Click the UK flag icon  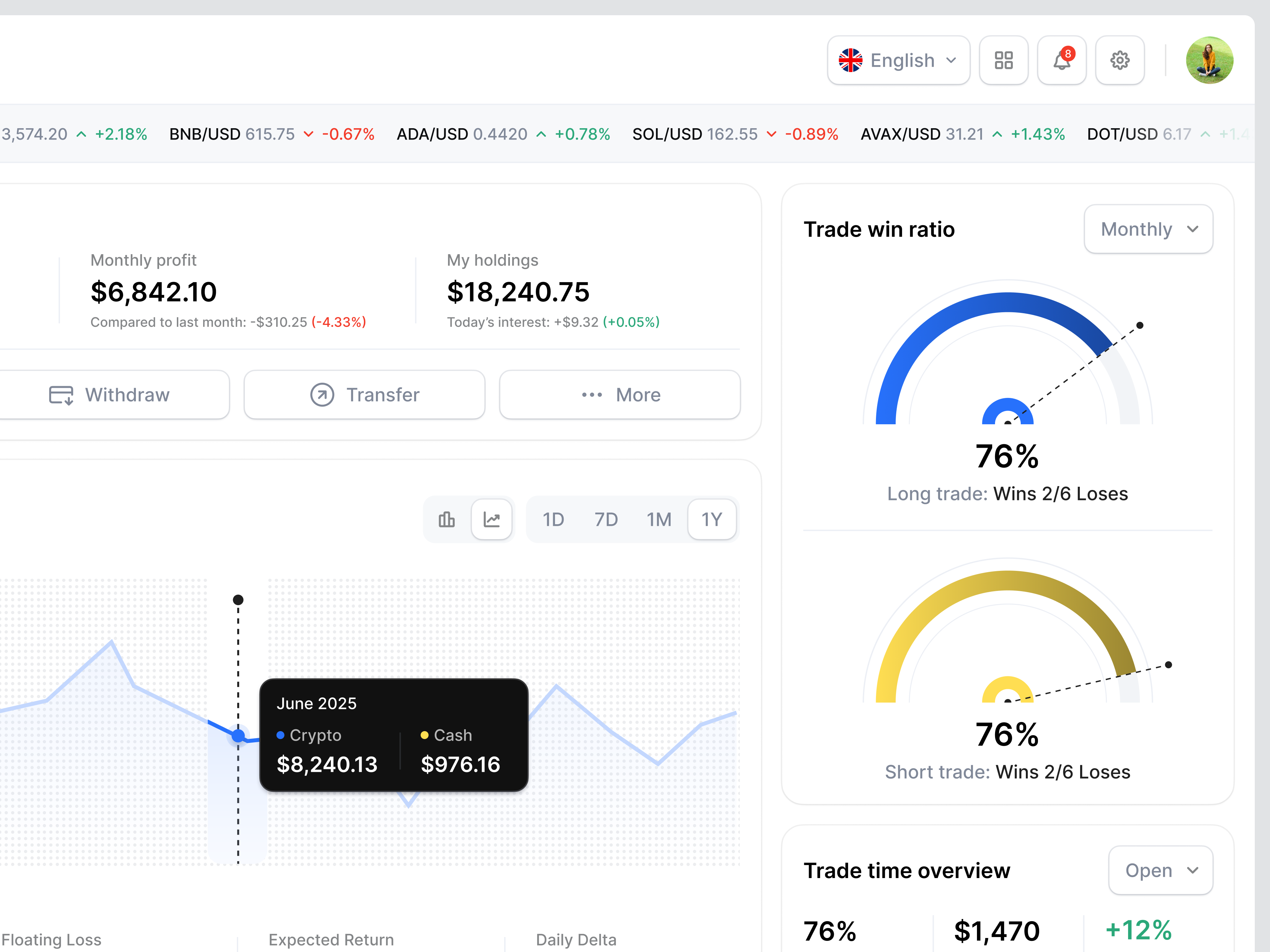(850, 60)
